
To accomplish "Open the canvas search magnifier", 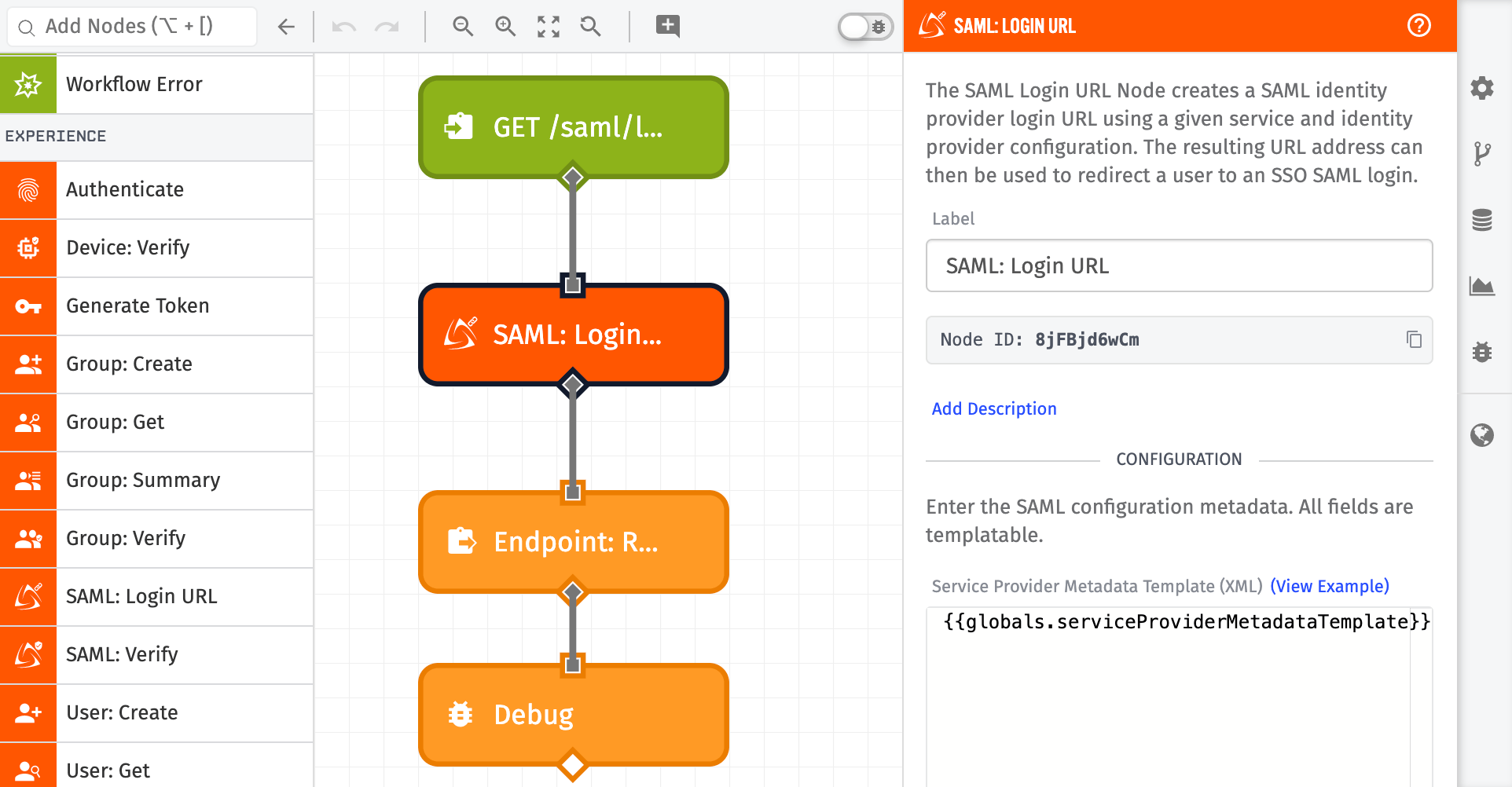I will point(591,27).
